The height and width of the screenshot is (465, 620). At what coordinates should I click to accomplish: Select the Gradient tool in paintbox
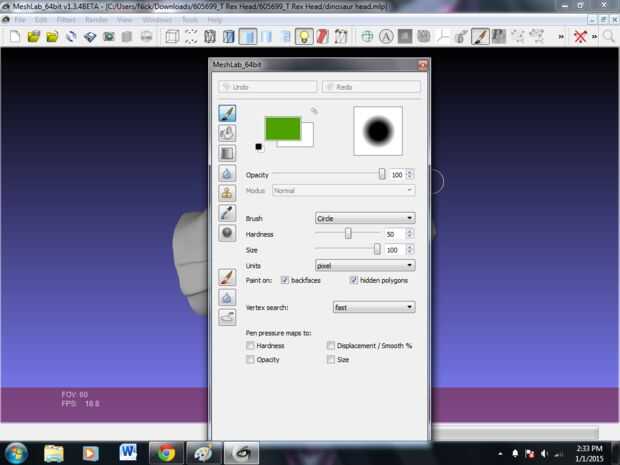(x=227, y=153)
